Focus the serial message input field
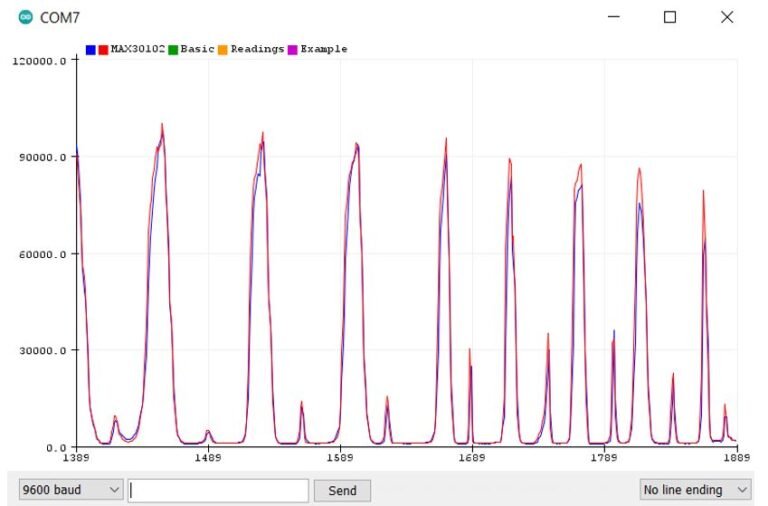This screenshot has height=506, width=768. (x=218, y=490)
